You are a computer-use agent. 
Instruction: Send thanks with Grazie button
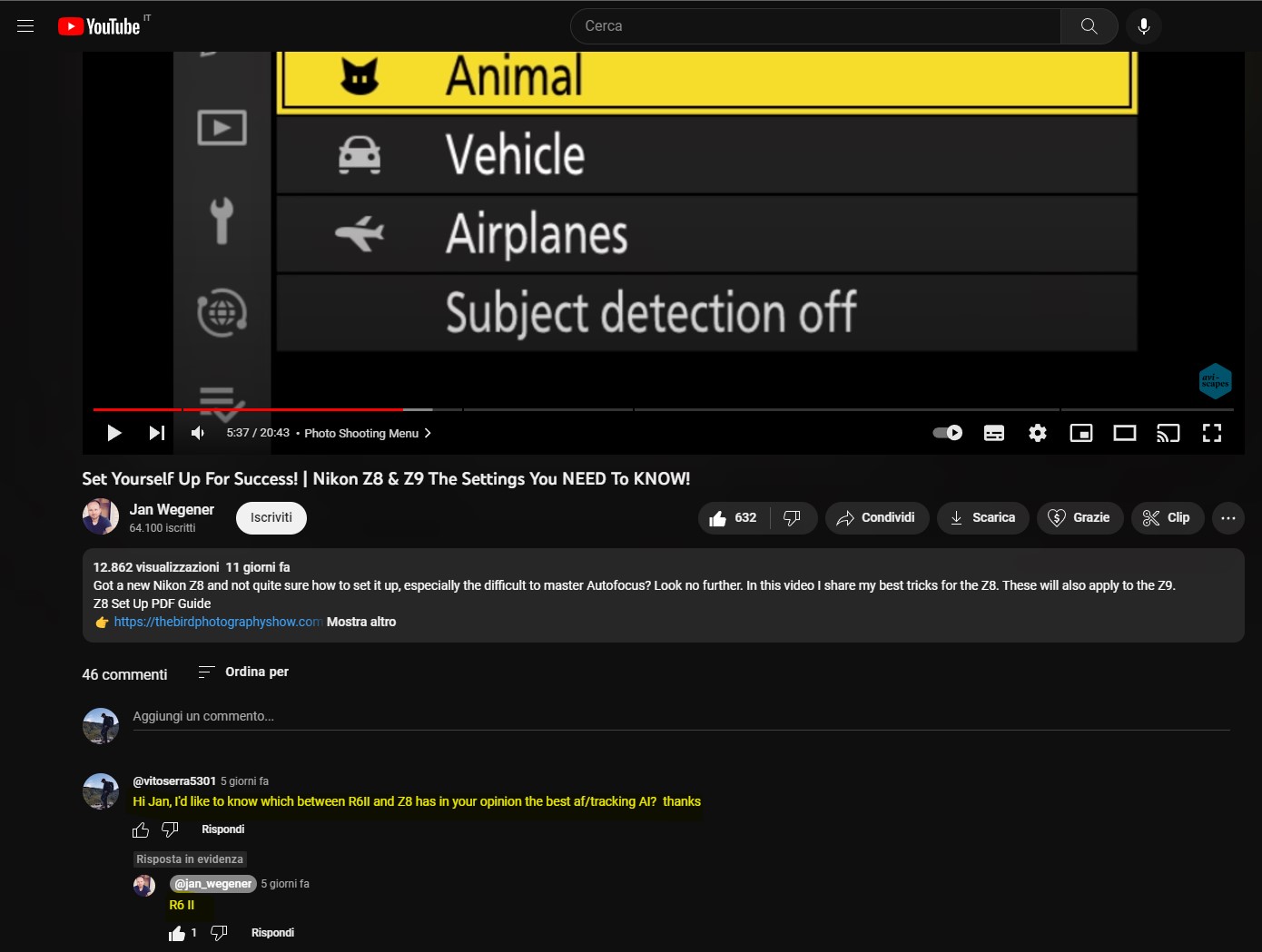point(1080,518)
